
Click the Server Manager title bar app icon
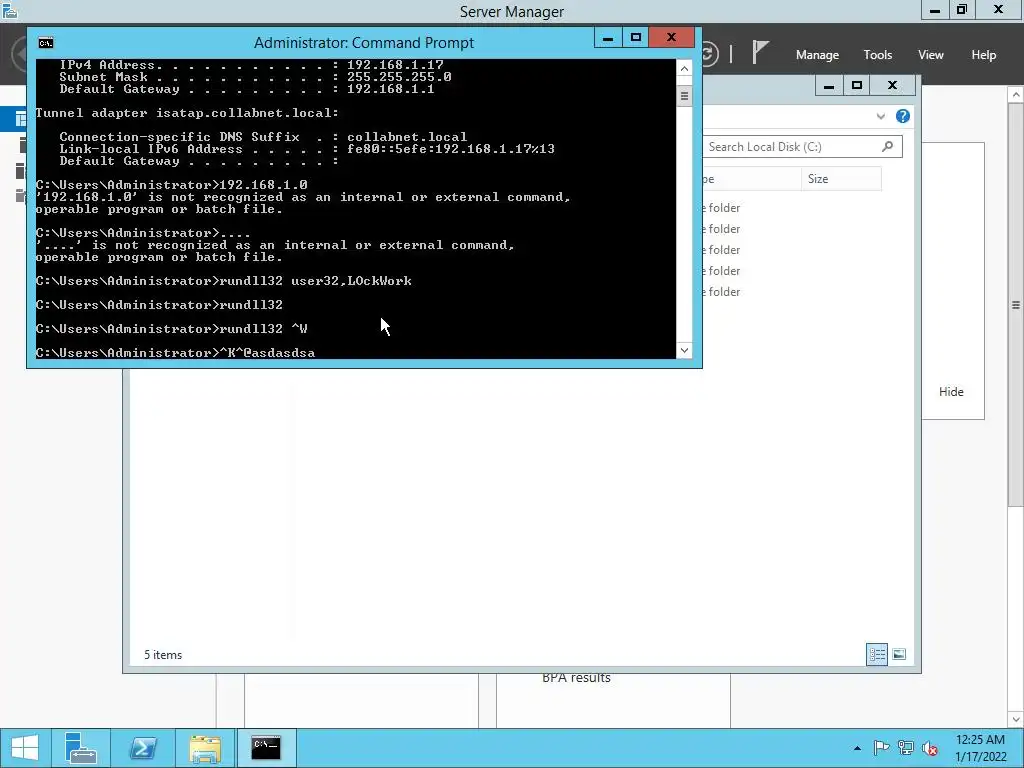[10, 10]
